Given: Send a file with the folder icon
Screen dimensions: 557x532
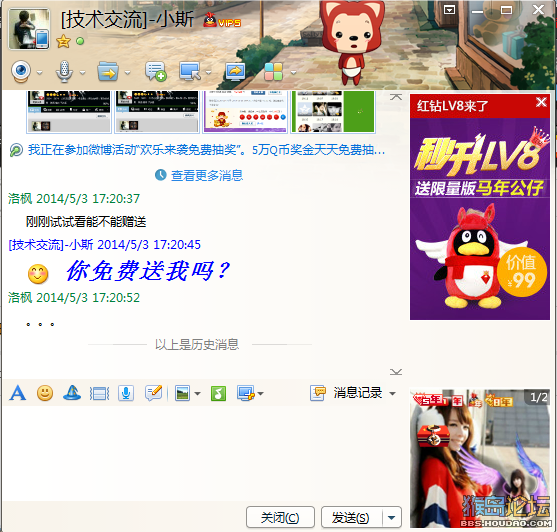Looking at the screenshot, I should [108, 72].
